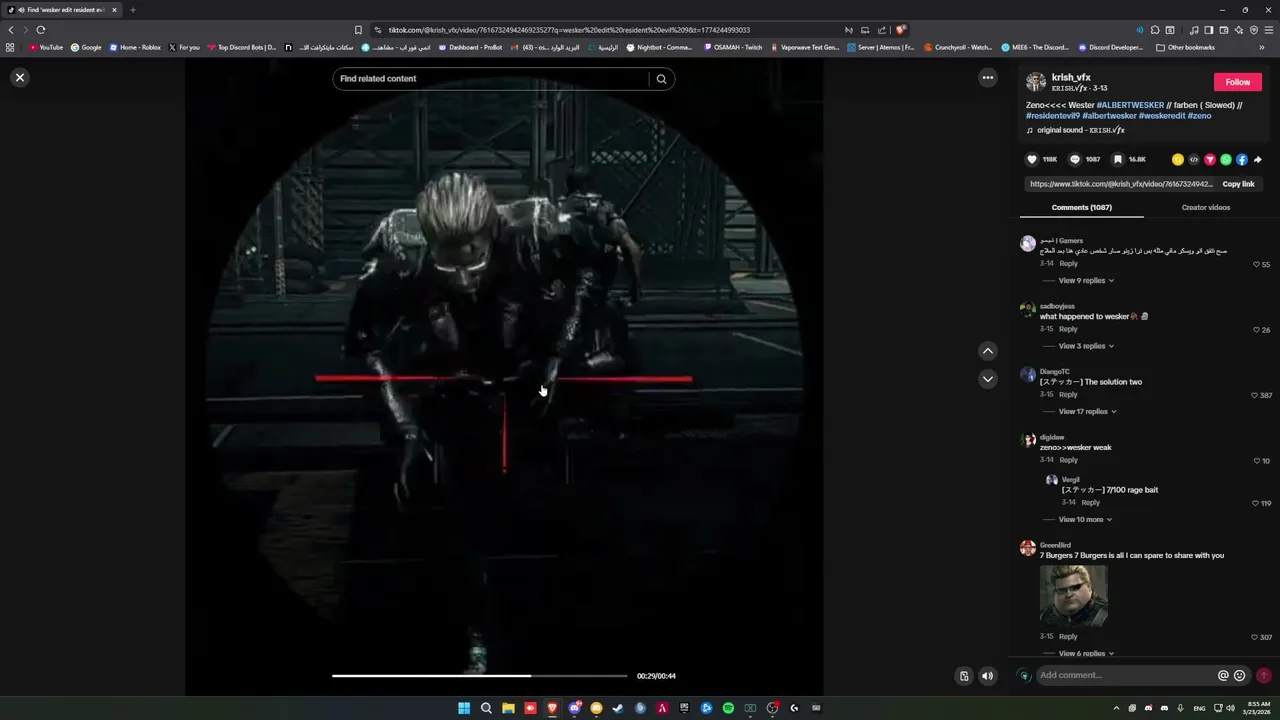The image size is (1280, 720).
Task: Follow krish_vfx
Action: coord(1238,82)
